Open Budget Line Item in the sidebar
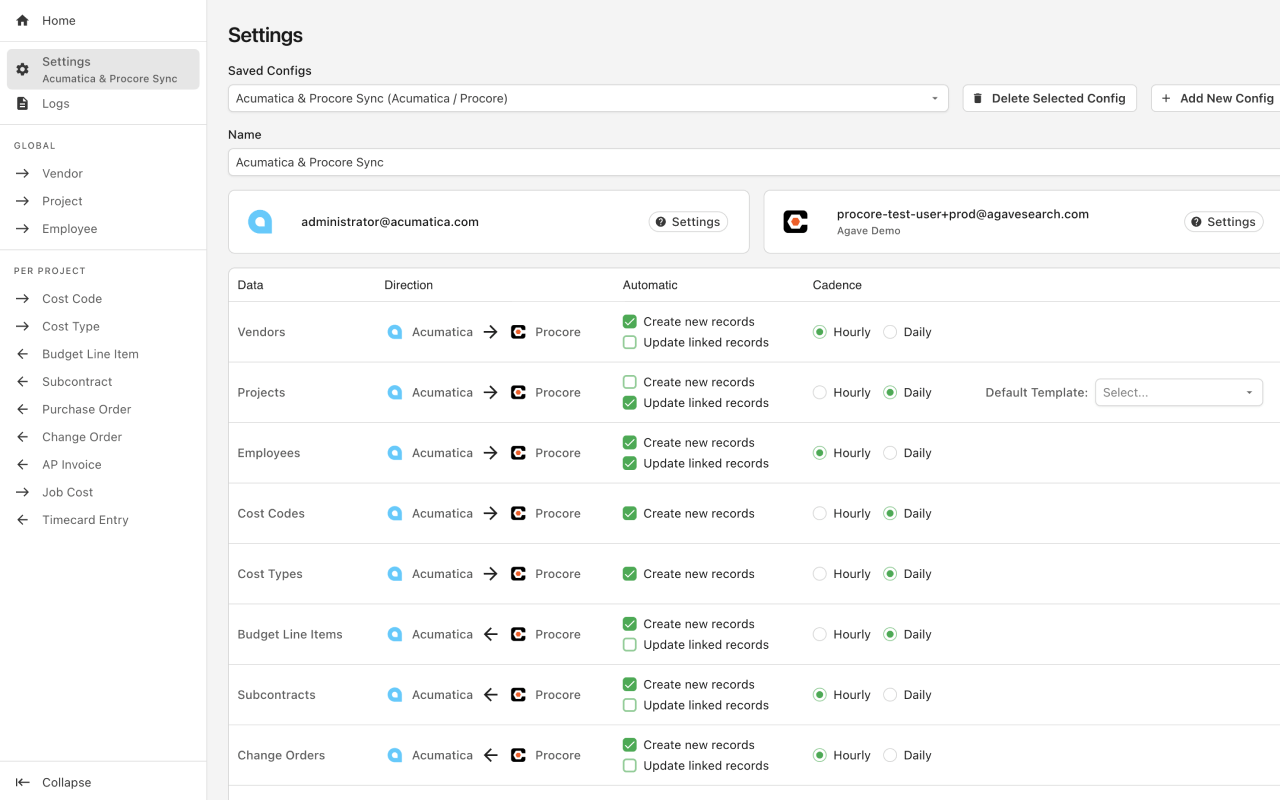The image size is (1280, 800). click(103, 354)
